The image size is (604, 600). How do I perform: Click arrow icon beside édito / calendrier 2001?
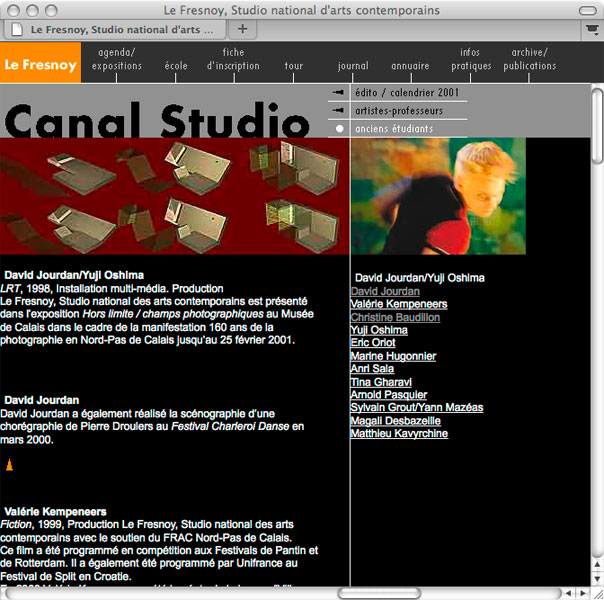tap(339, 93)
